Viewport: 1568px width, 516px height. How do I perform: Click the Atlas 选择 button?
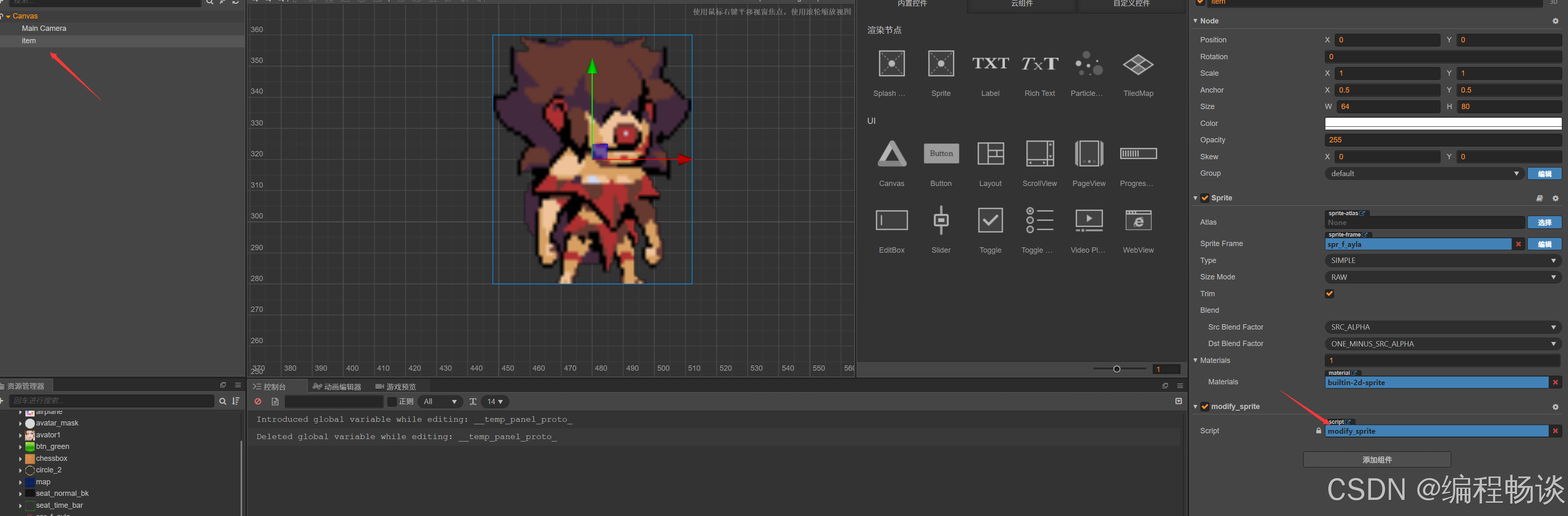pos(1544,223)
